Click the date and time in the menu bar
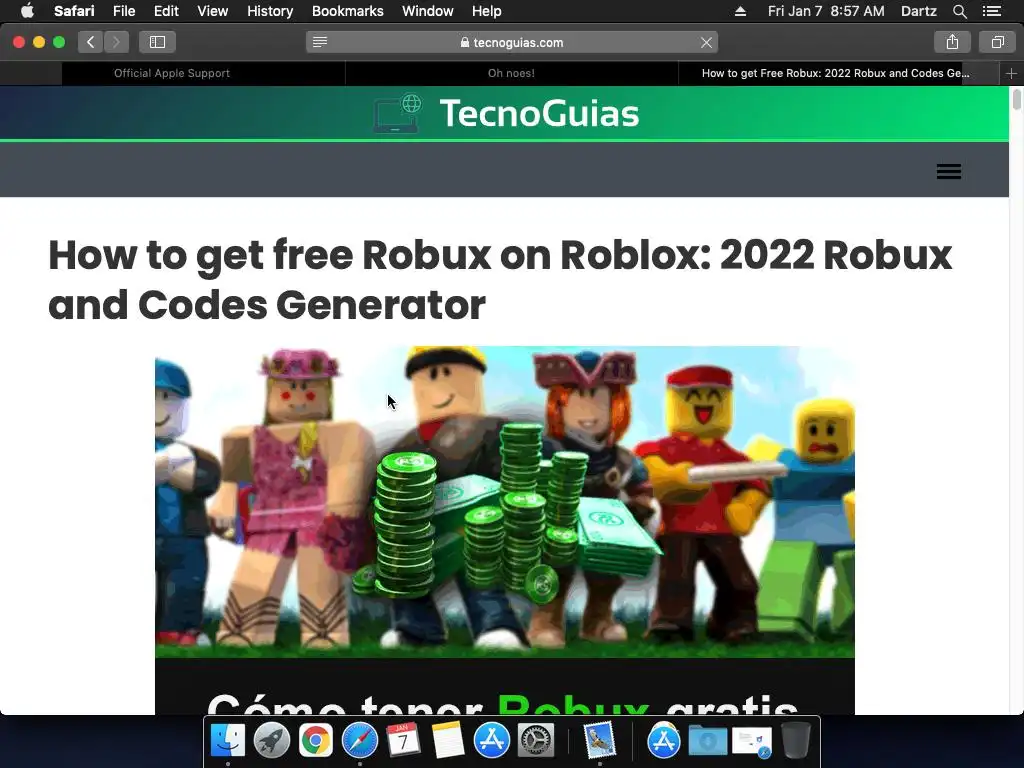The image size is (1024, 768). pos(826,11)
